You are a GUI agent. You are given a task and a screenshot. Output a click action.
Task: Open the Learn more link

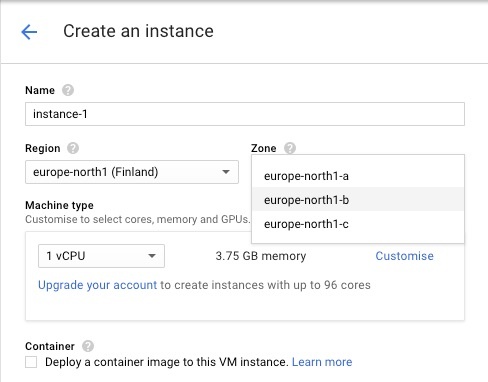322,362
